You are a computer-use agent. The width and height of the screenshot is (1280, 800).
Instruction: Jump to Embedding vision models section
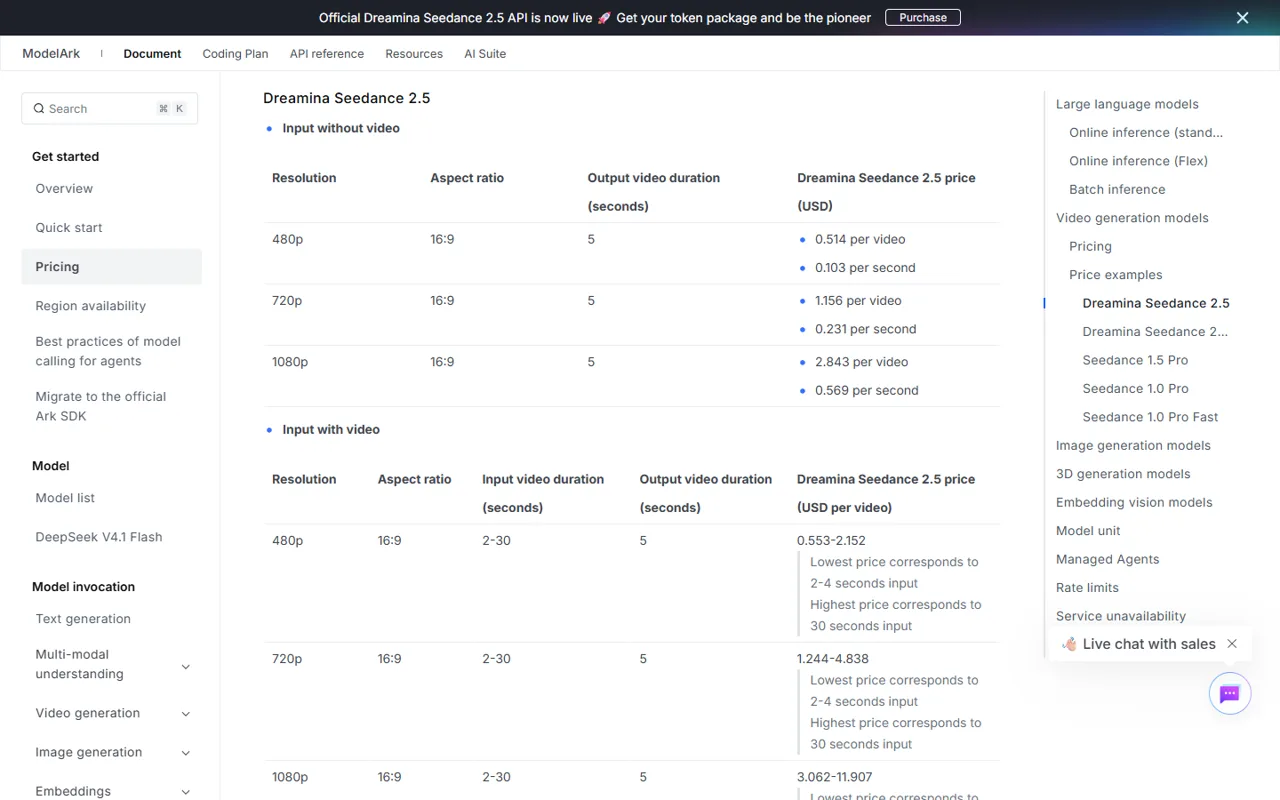click(1134, 503)
